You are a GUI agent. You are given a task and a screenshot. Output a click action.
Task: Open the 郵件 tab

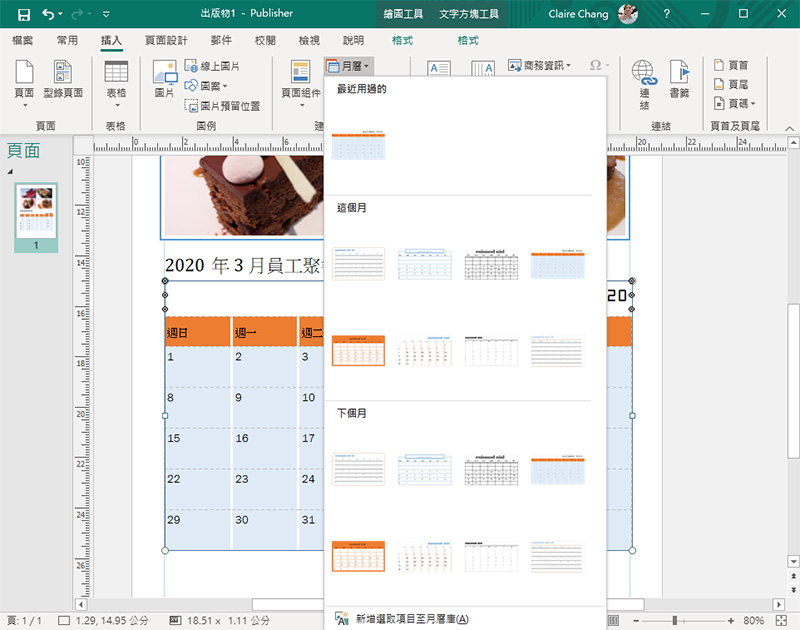(x=221, y=40)
